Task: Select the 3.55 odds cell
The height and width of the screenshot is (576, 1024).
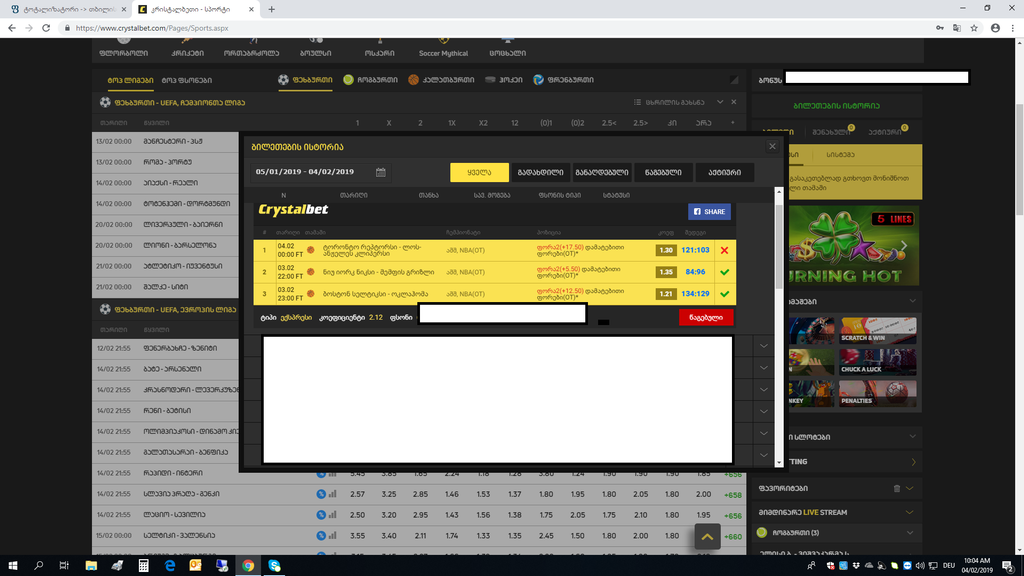Action: pyautogui.click(x=357, y=536)
